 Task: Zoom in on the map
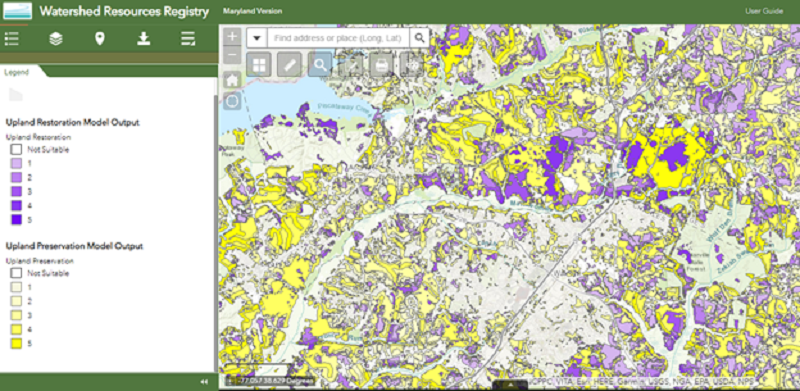pos(232,36)
